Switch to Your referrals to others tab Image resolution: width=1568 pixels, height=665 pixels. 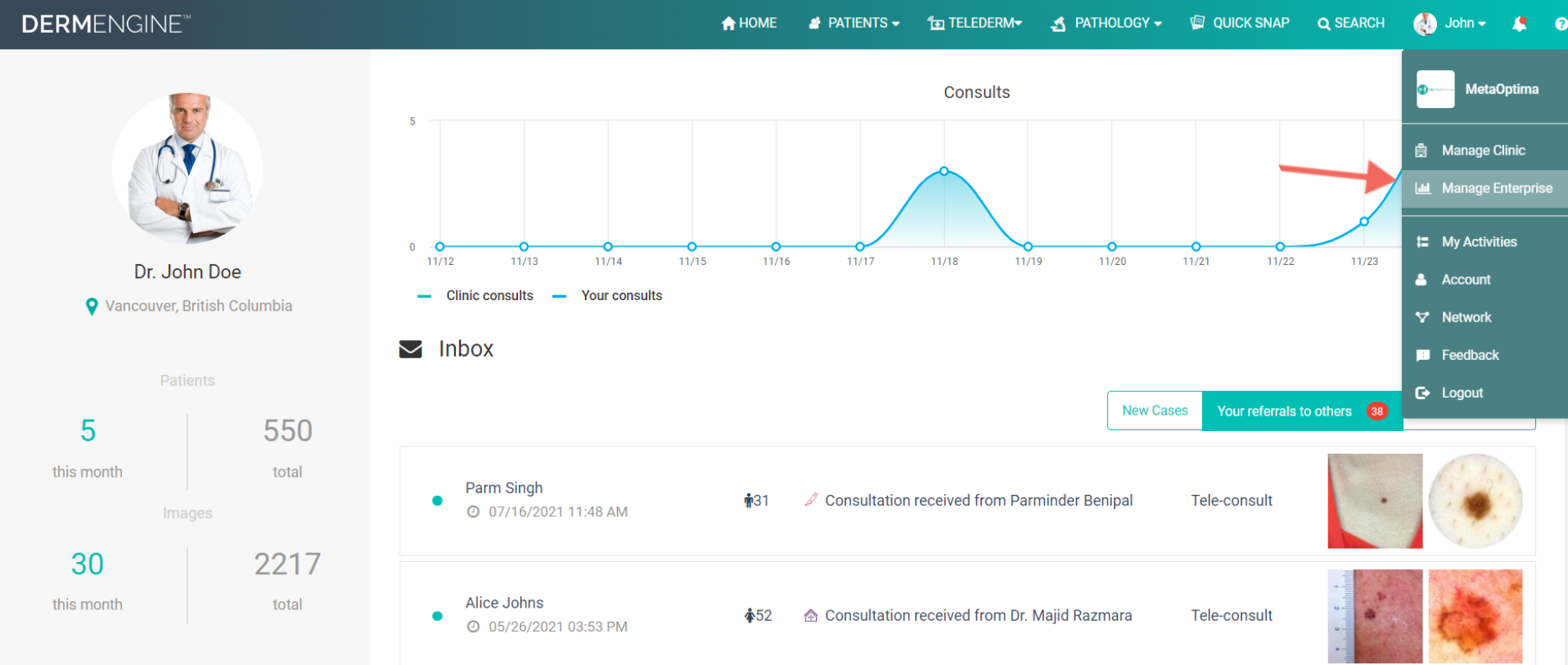point(1302,411)
